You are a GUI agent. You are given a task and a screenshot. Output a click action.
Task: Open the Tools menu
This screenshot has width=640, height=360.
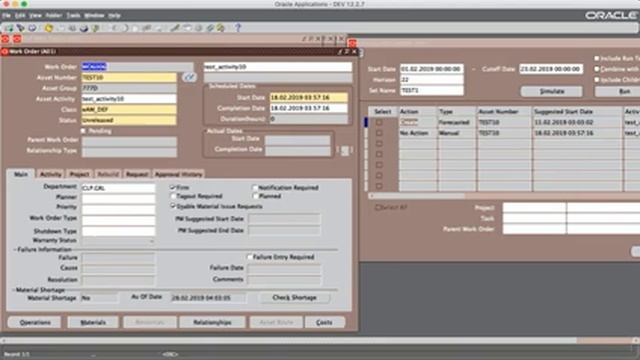click(73, 16)
